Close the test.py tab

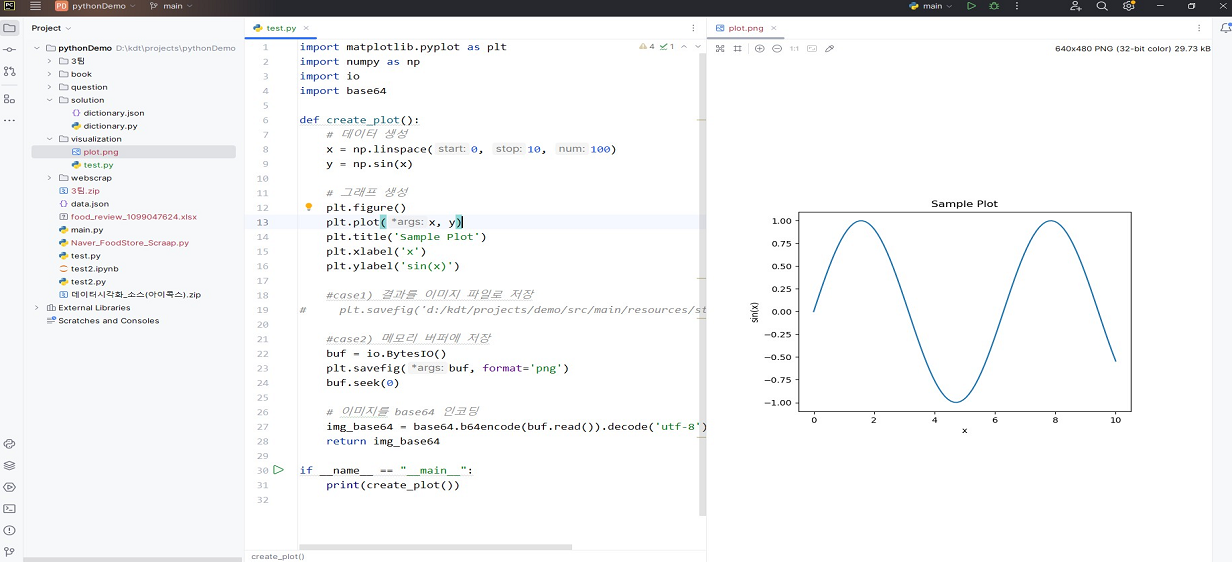[306, 28]
